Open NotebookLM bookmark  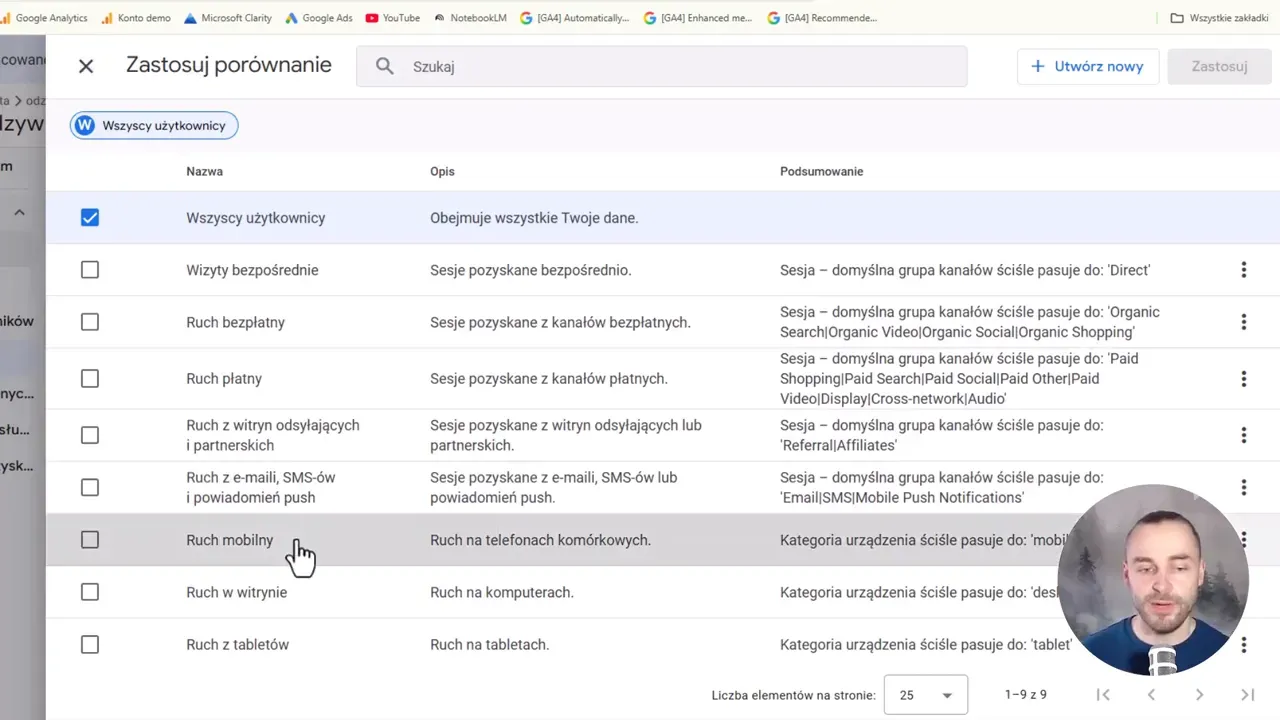[x=470, y=18]
